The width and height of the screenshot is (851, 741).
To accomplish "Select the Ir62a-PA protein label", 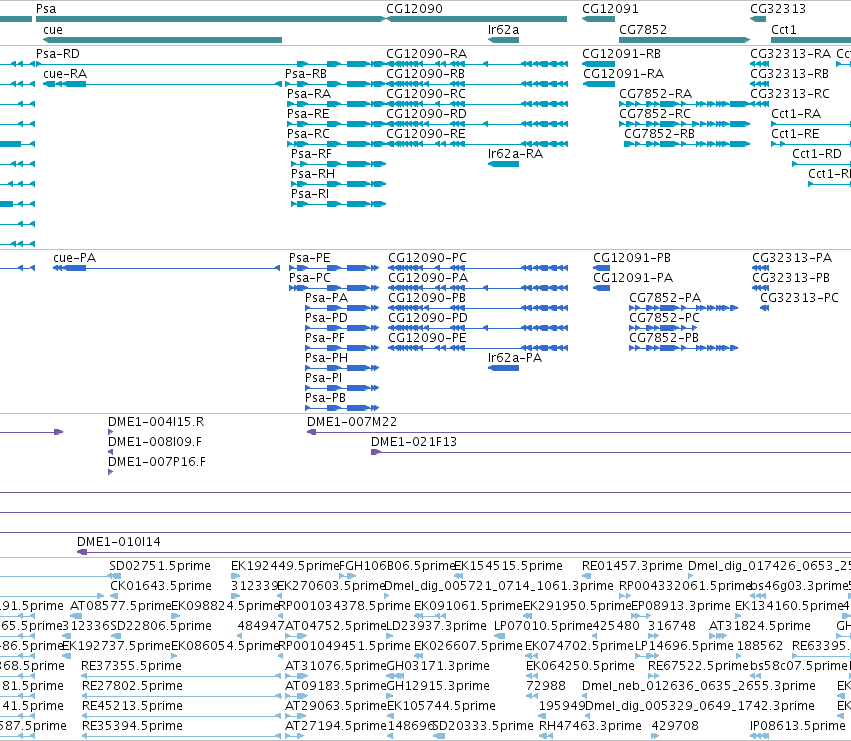I will 515,358.
